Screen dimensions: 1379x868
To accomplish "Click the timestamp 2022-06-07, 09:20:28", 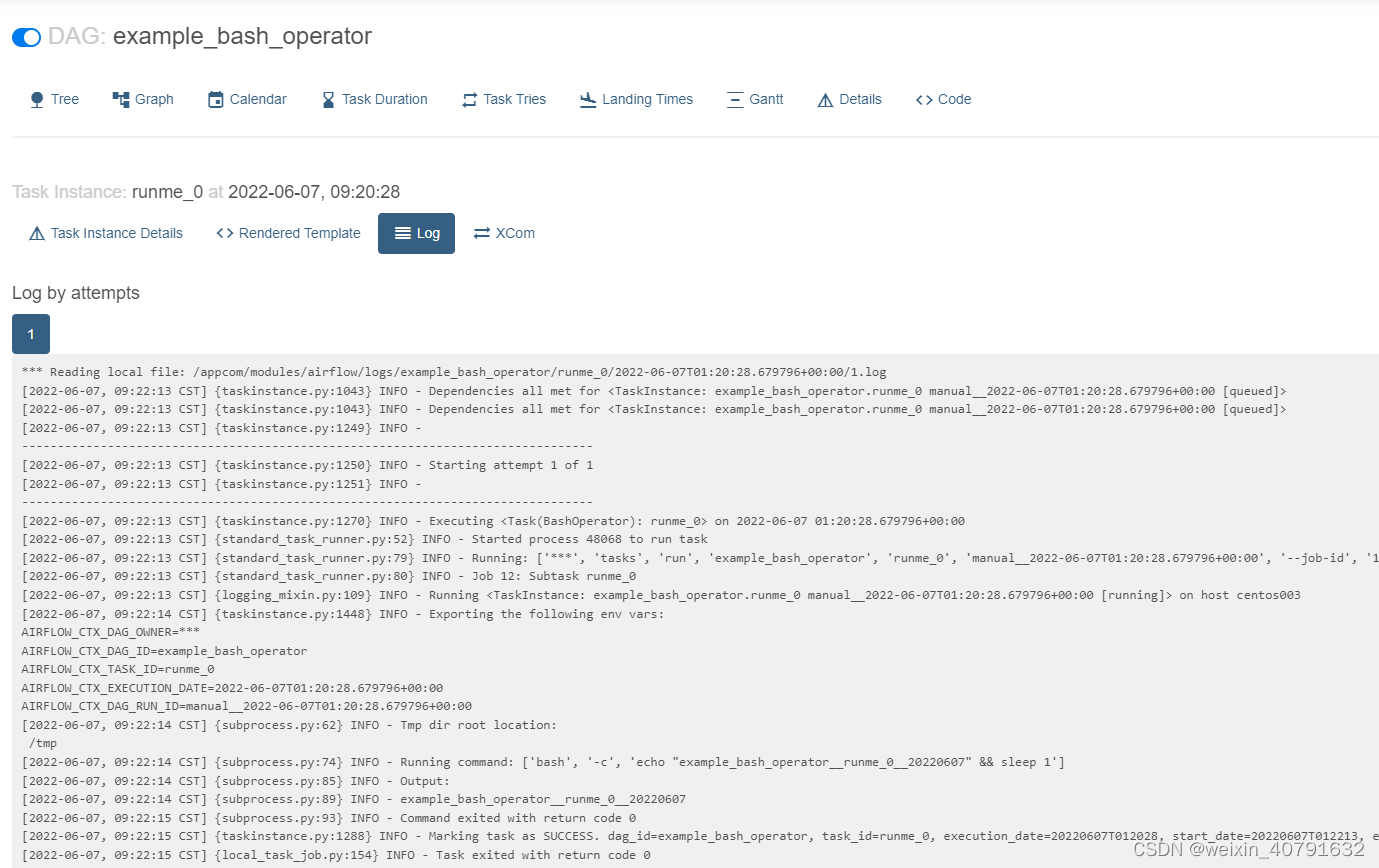I will 314,192.
